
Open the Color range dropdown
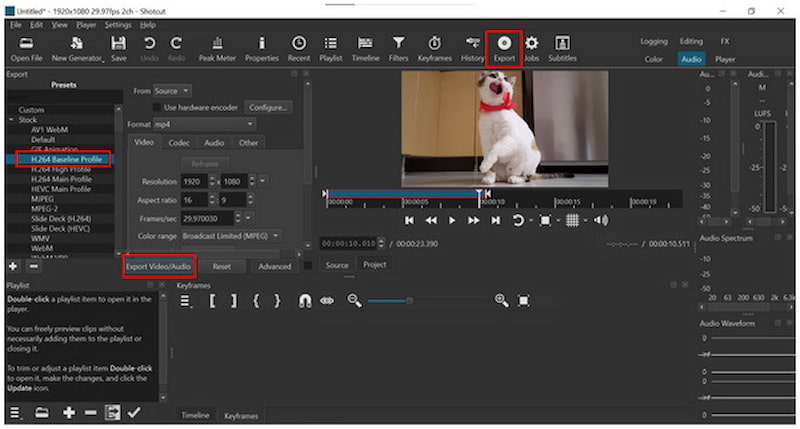point(231,235)
